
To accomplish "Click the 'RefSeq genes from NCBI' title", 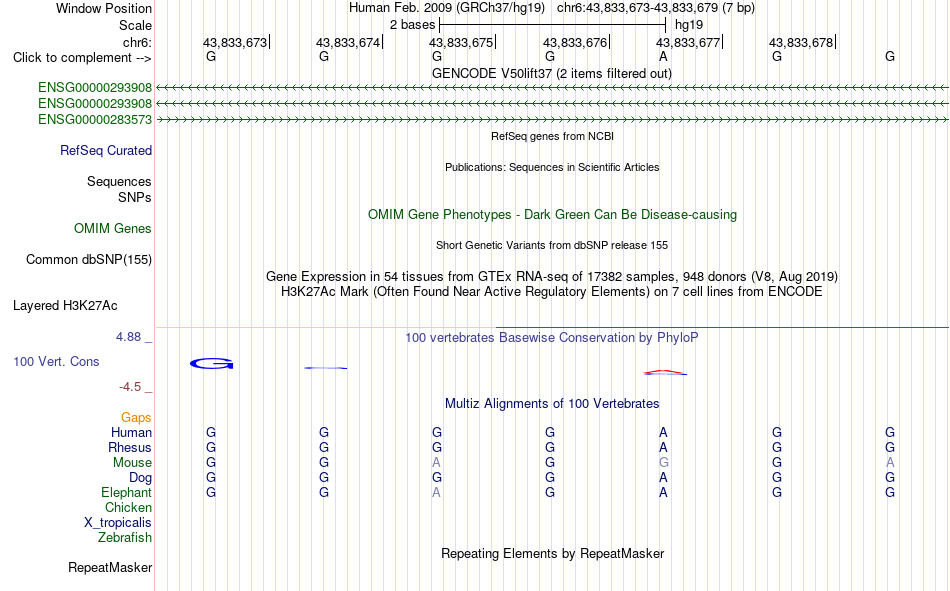I will click(552, 136).
